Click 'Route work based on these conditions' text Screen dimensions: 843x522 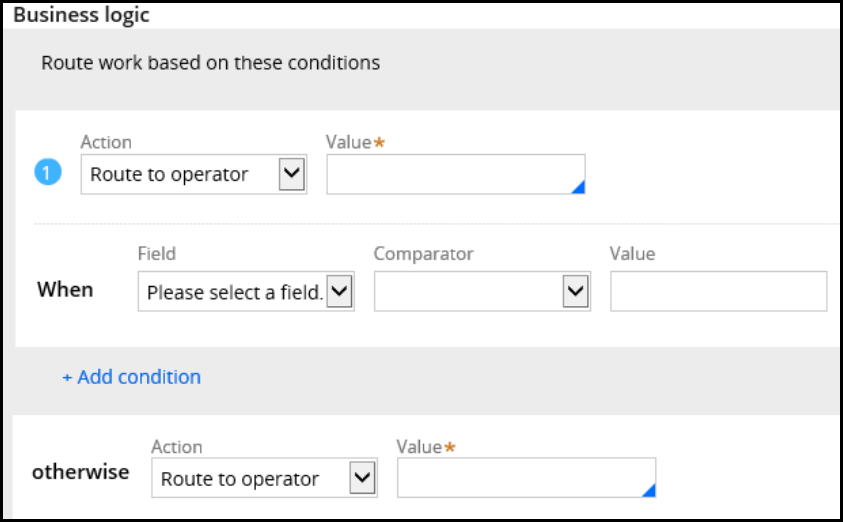coord(210,62)
